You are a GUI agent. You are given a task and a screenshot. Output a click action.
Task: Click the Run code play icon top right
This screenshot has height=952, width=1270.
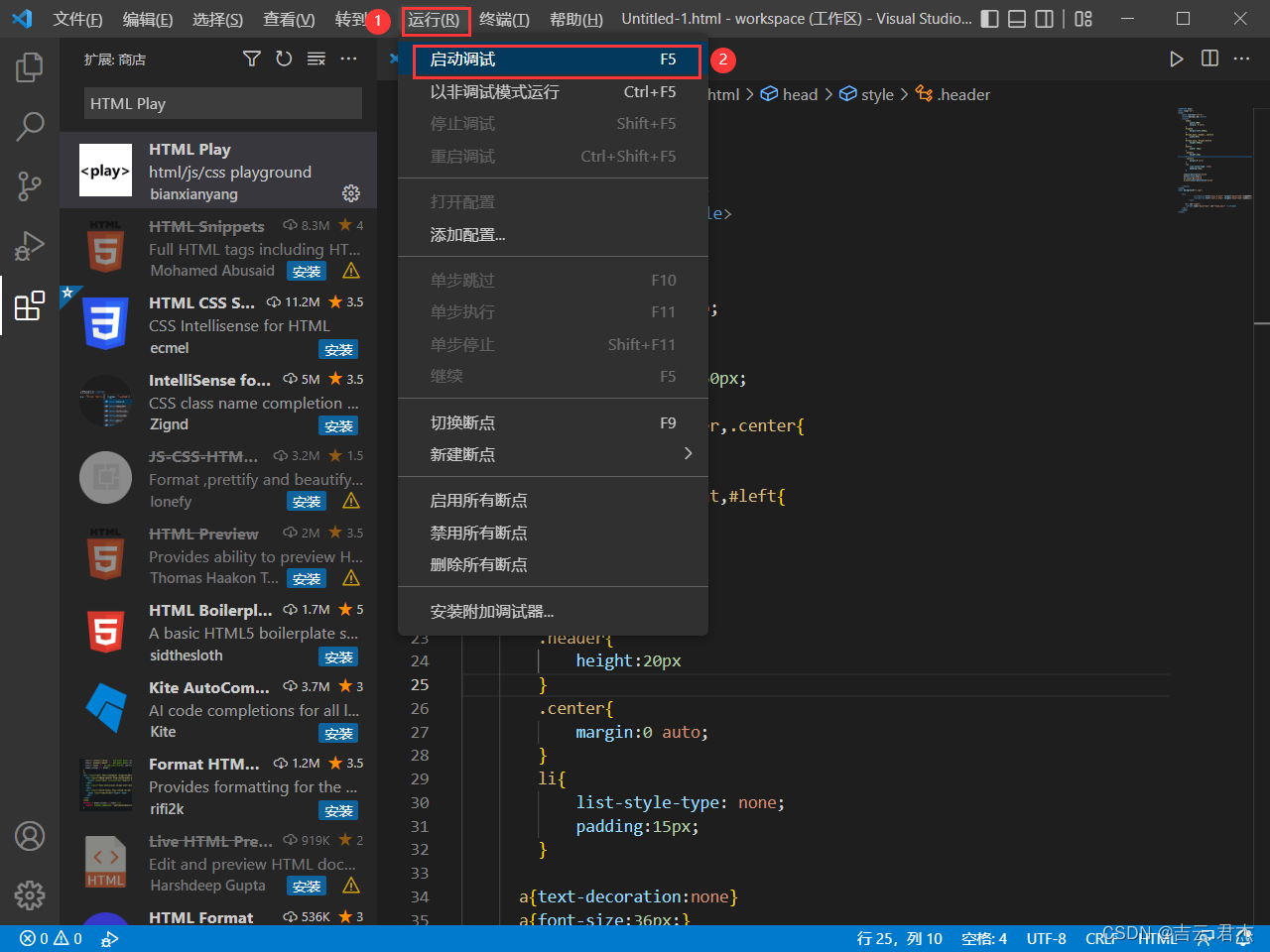1177,59
